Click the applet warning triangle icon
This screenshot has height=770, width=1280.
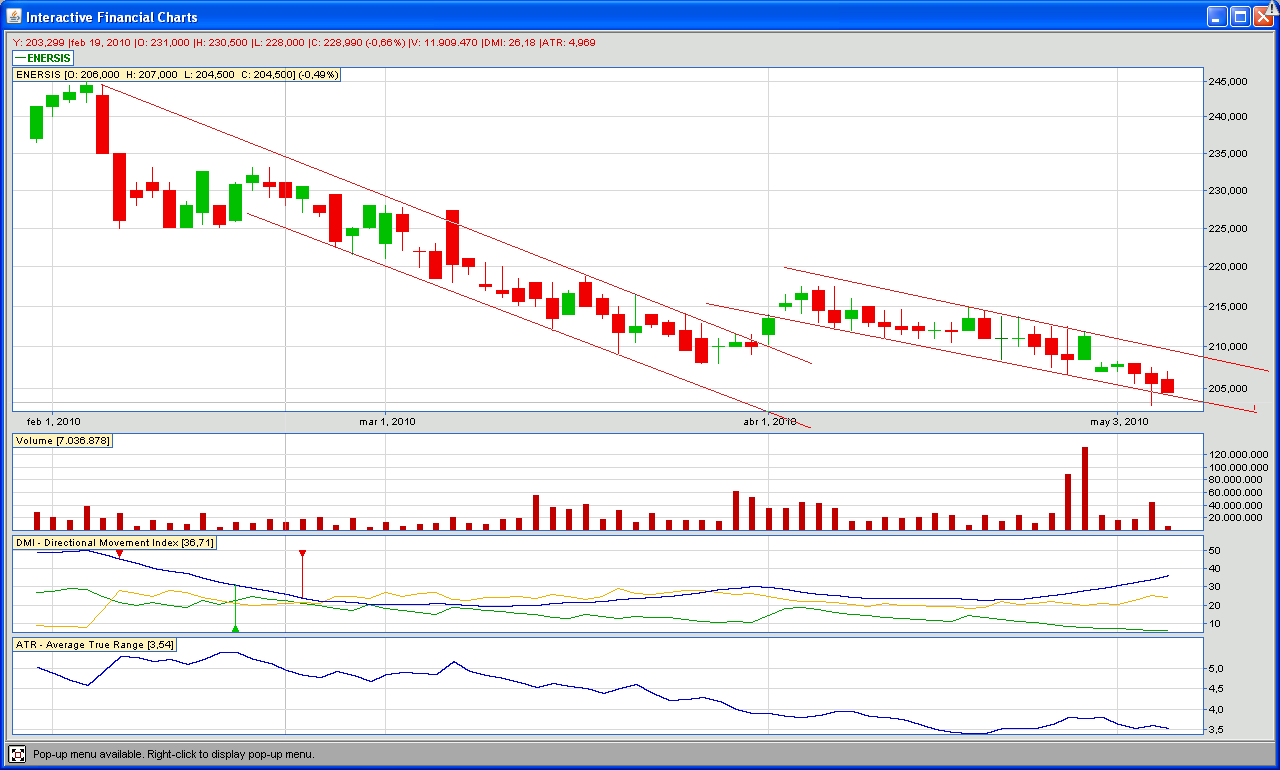click(1273, 8)
